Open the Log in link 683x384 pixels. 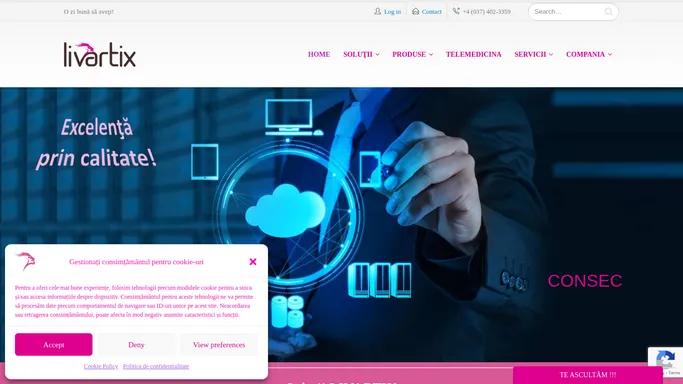coord(392,12)
